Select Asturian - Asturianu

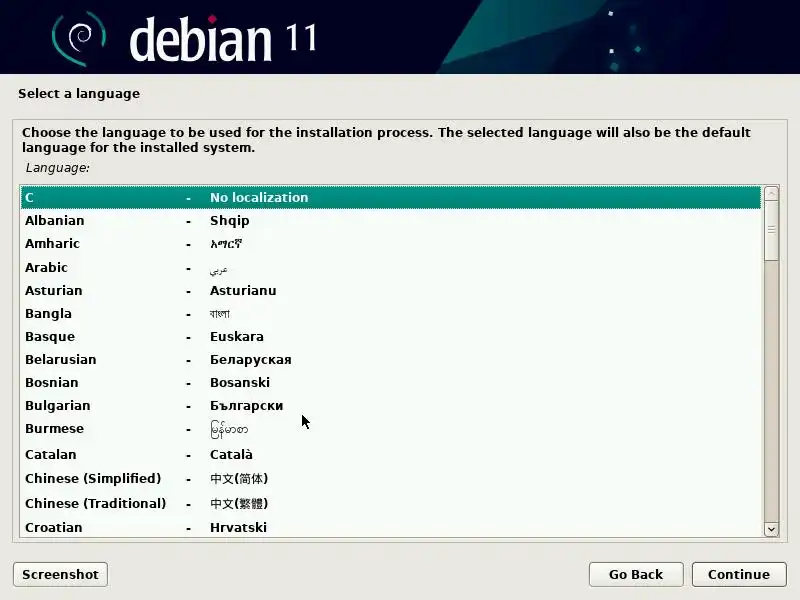pos(391,290)
